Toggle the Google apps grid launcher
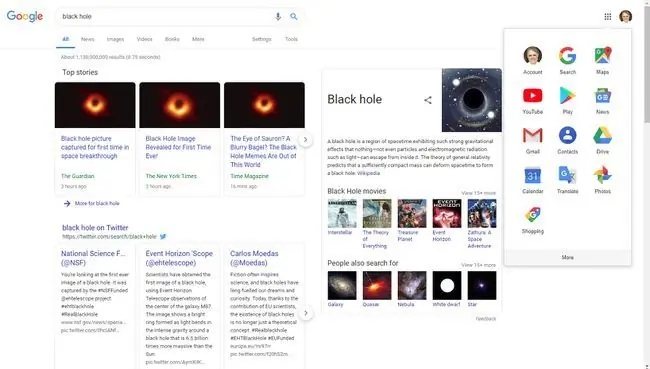This screenshot has height=369, width=650. [x=608, y=17]
